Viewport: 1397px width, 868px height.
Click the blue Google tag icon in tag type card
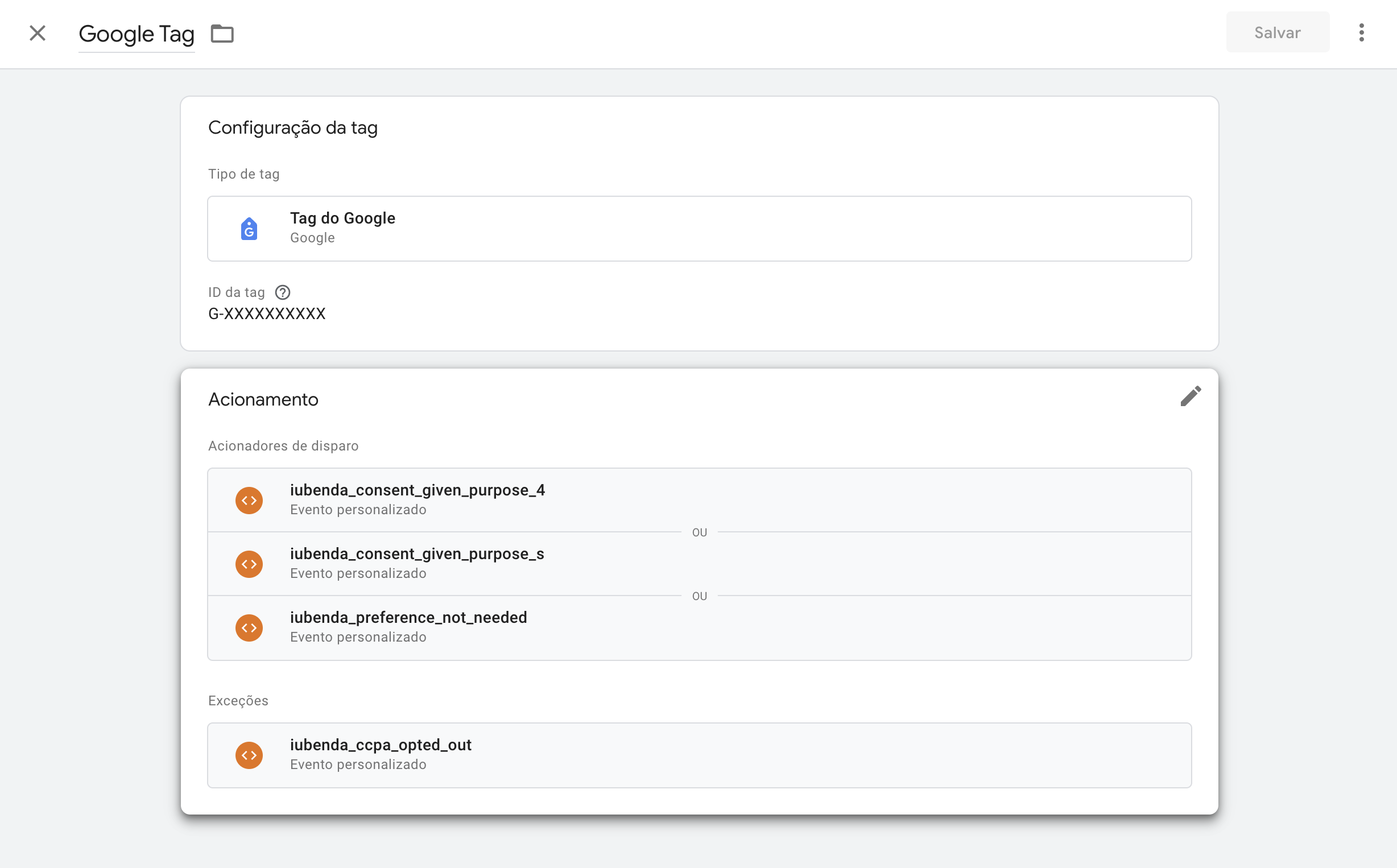pos(249,228)
